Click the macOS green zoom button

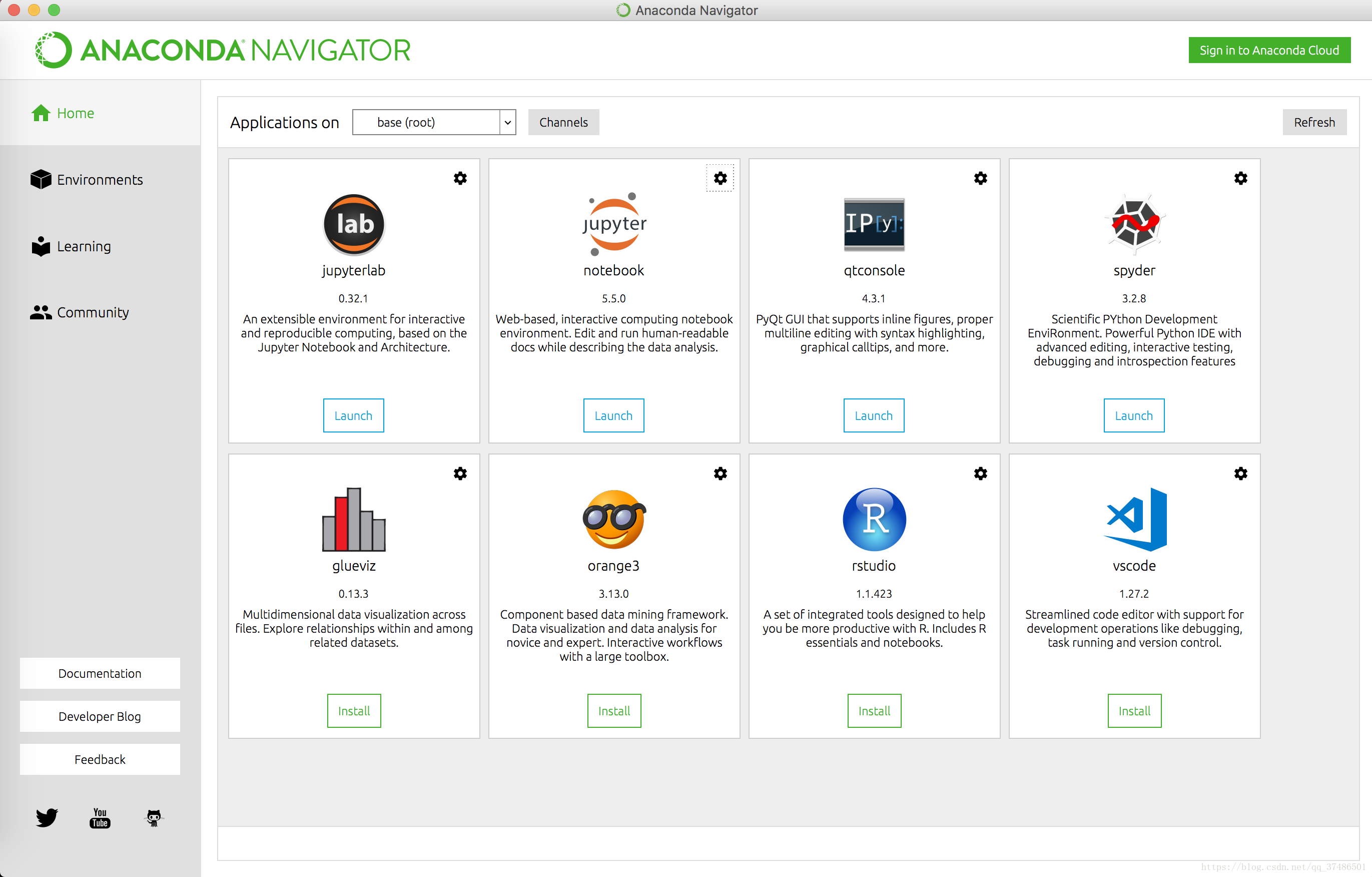click(54, 10)
